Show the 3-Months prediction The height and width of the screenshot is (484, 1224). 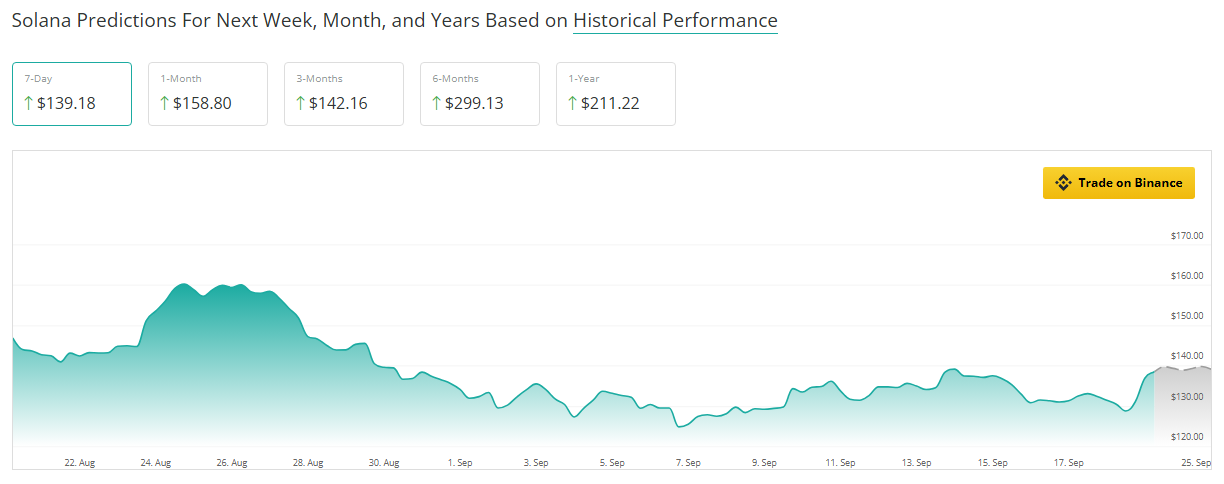[x=344, y=94]
